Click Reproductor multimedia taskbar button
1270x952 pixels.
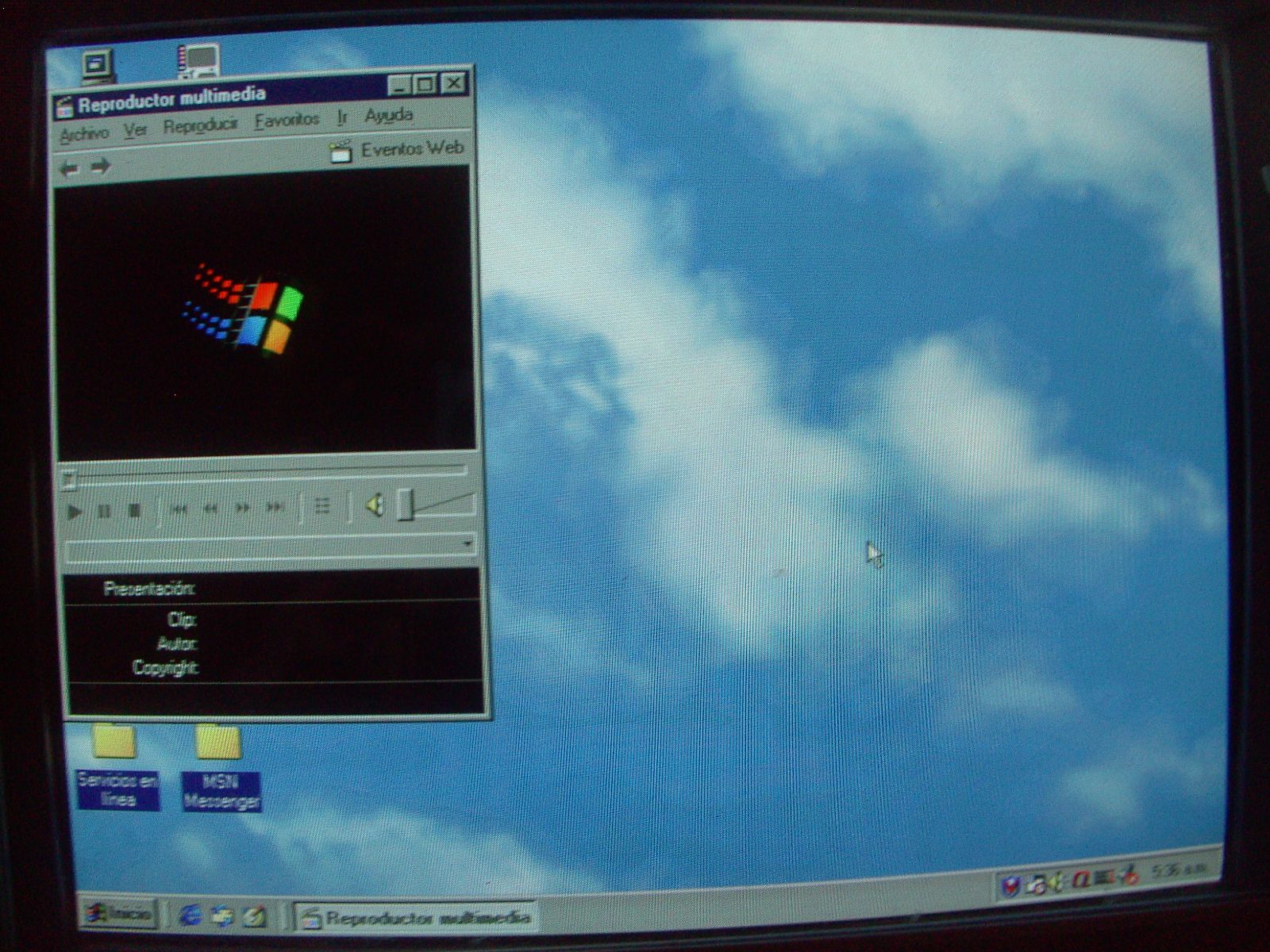pos(415,918)
